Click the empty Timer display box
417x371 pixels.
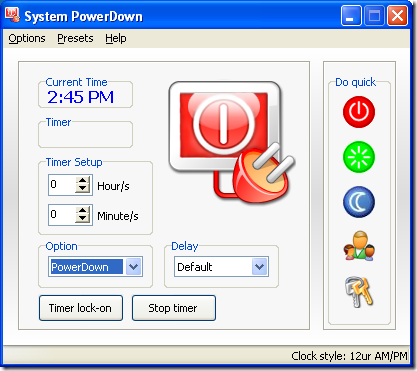click(85, 136)
